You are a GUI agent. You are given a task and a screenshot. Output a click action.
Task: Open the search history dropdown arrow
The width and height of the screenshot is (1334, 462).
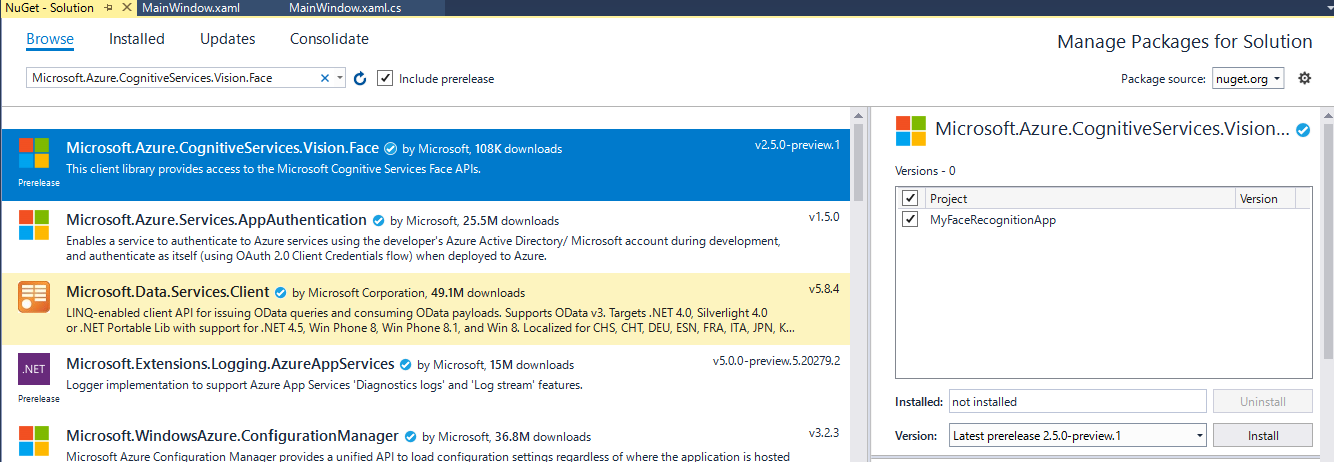pyautogui.click(x=340, y=78)
